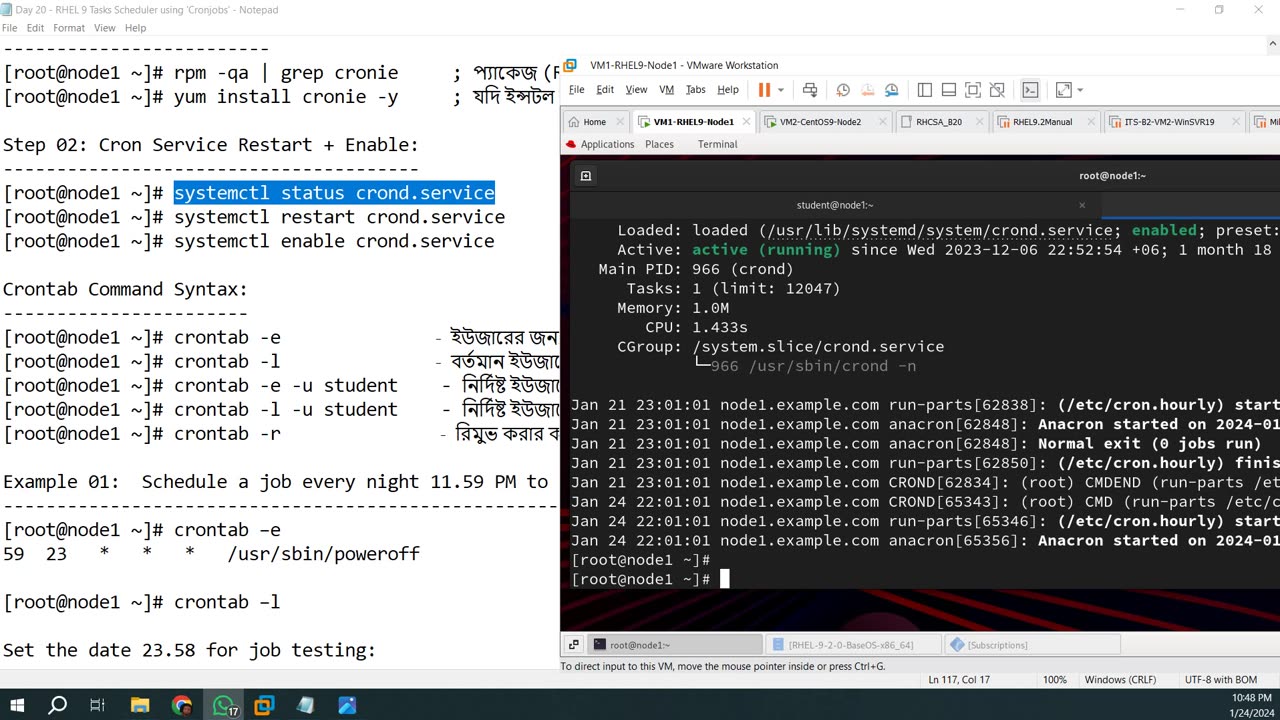This screenshot has height=720, width=1280.
Task: Close the RHEL9.2Manual tab
Action: click(1093, 122)
